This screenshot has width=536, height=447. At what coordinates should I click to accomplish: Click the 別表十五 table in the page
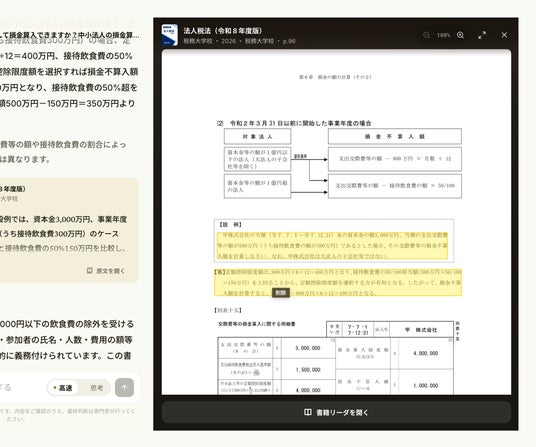tap(336, 357)
